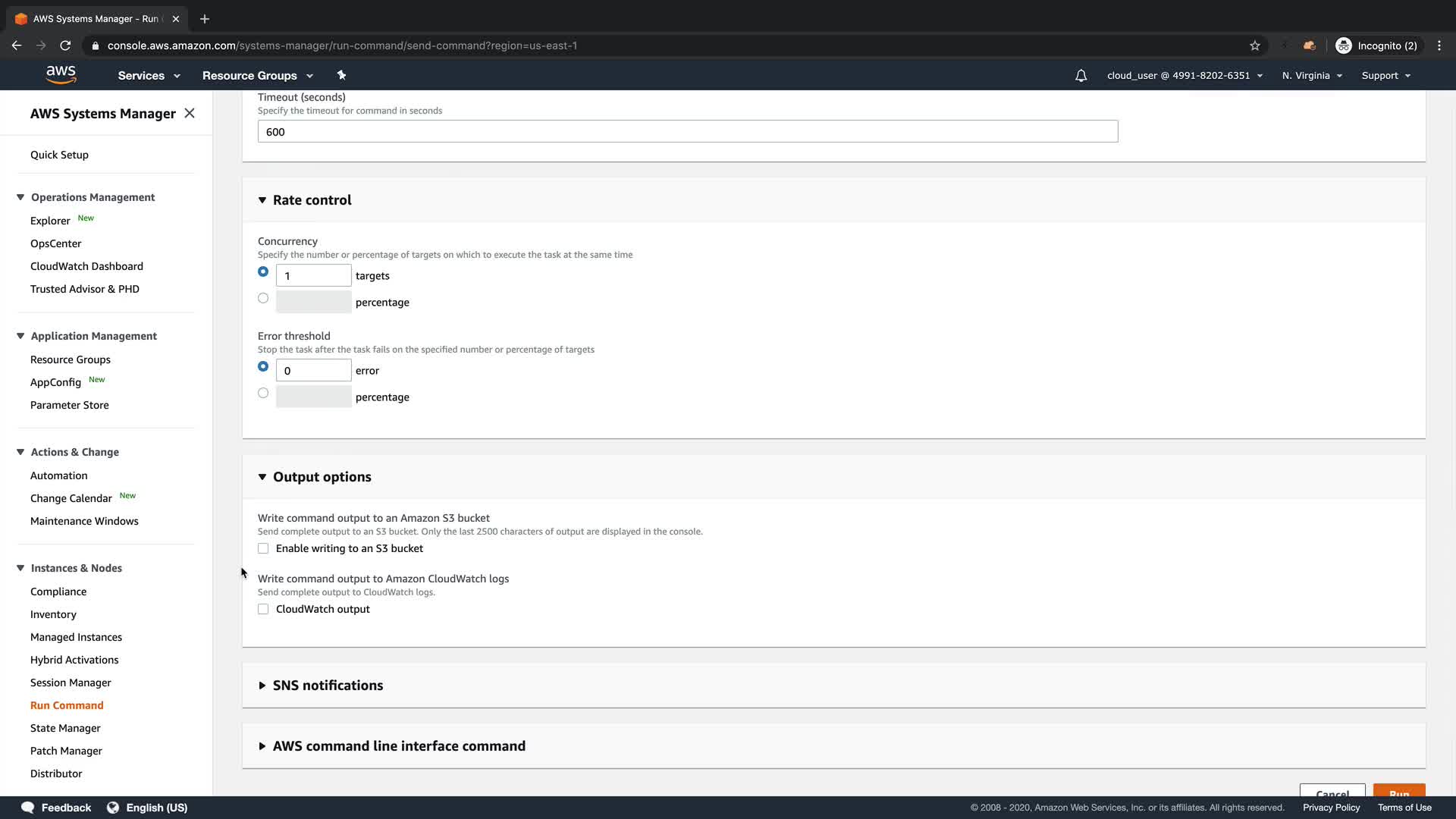
Task: Open the notifications bell icon
Action: pos(1081,76)
